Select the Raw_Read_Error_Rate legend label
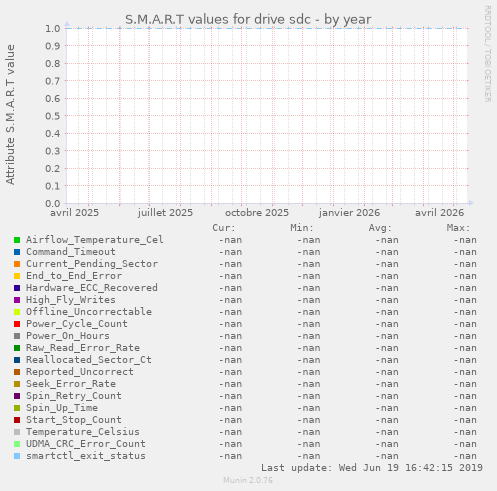 [83, 348]
